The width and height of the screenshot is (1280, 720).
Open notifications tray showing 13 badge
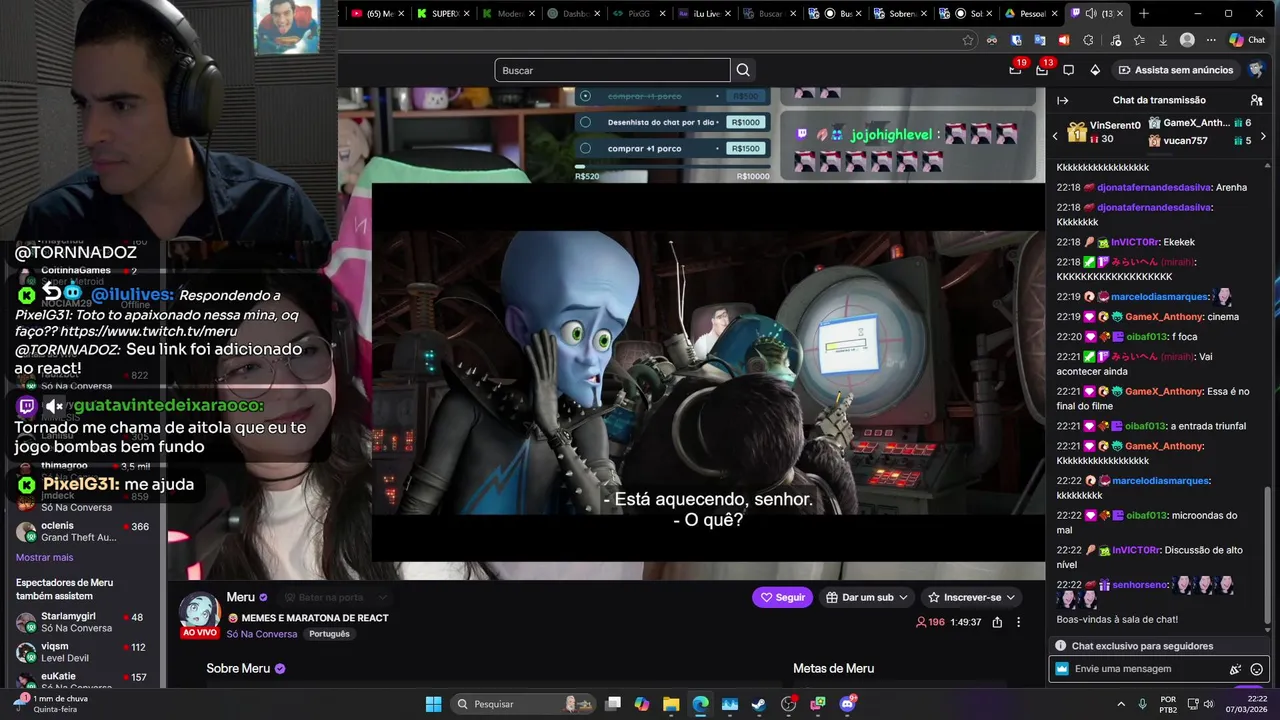[x=1042, y=70]
